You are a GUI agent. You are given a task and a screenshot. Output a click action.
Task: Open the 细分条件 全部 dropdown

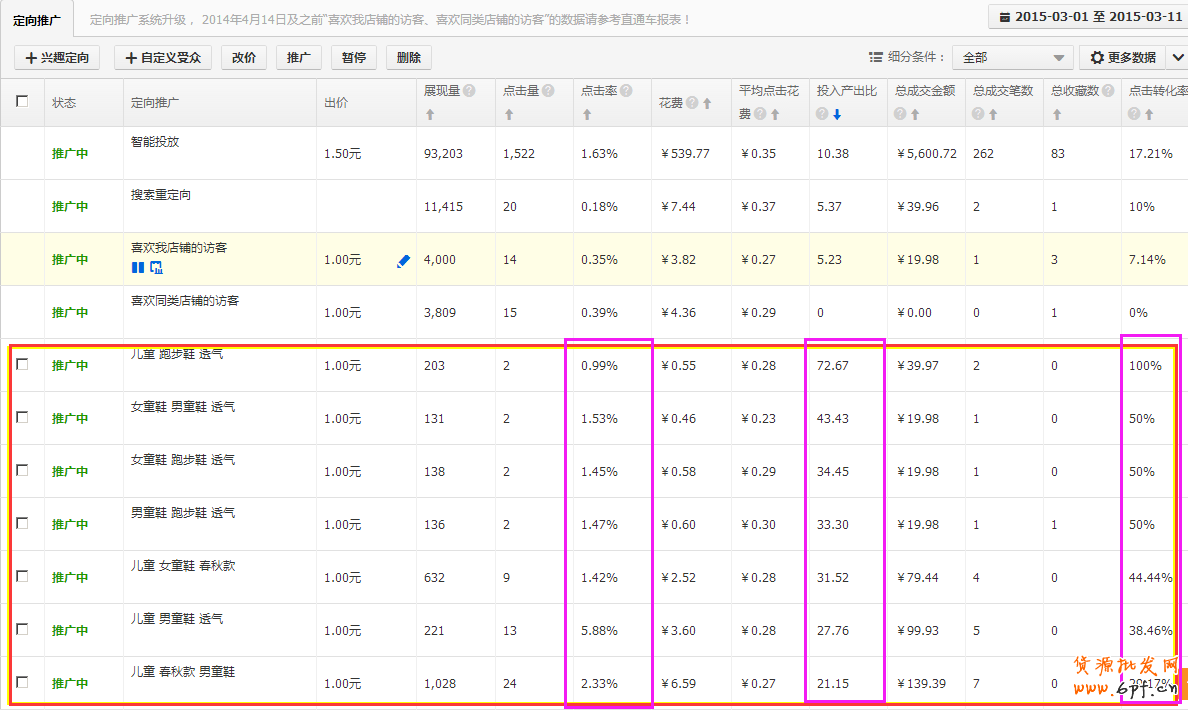[1012, 58]
